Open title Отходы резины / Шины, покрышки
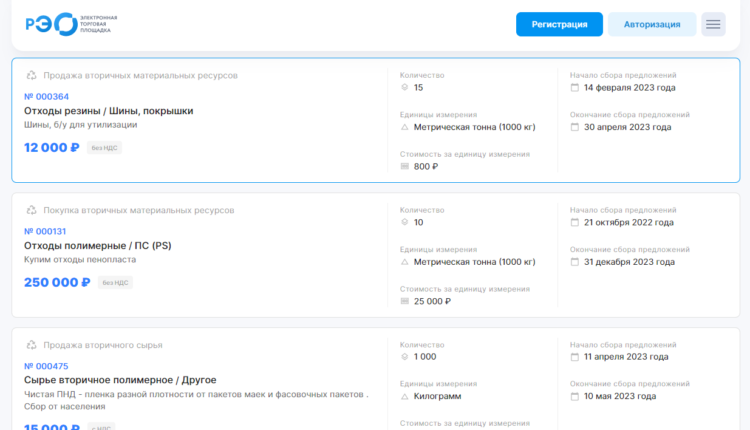750x430 pixels. point(108,110)
